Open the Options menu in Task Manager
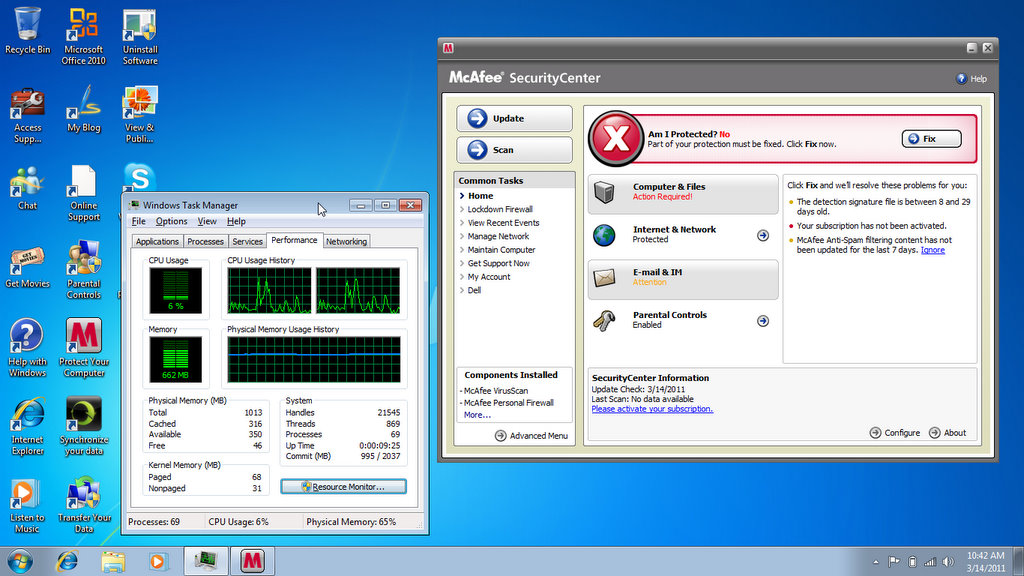This screenshot has width=1024, height=576. pos(171,221)
